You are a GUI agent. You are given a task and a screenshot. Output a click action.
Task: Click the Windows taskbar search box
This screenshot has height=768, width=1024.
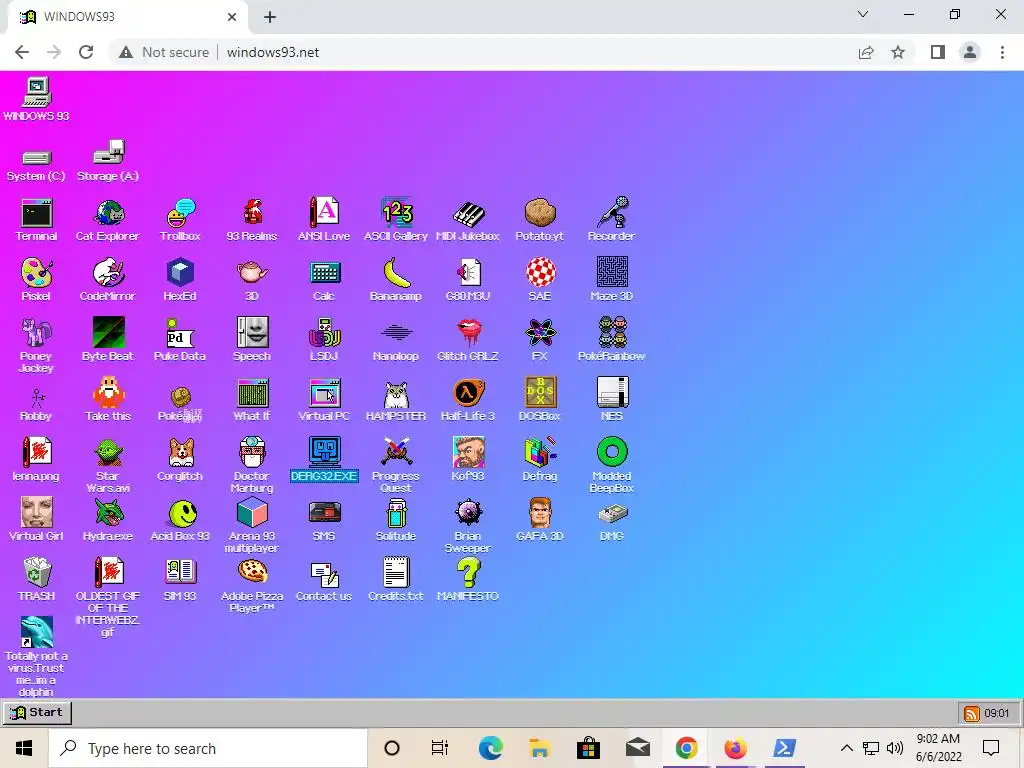click(208, 748)
